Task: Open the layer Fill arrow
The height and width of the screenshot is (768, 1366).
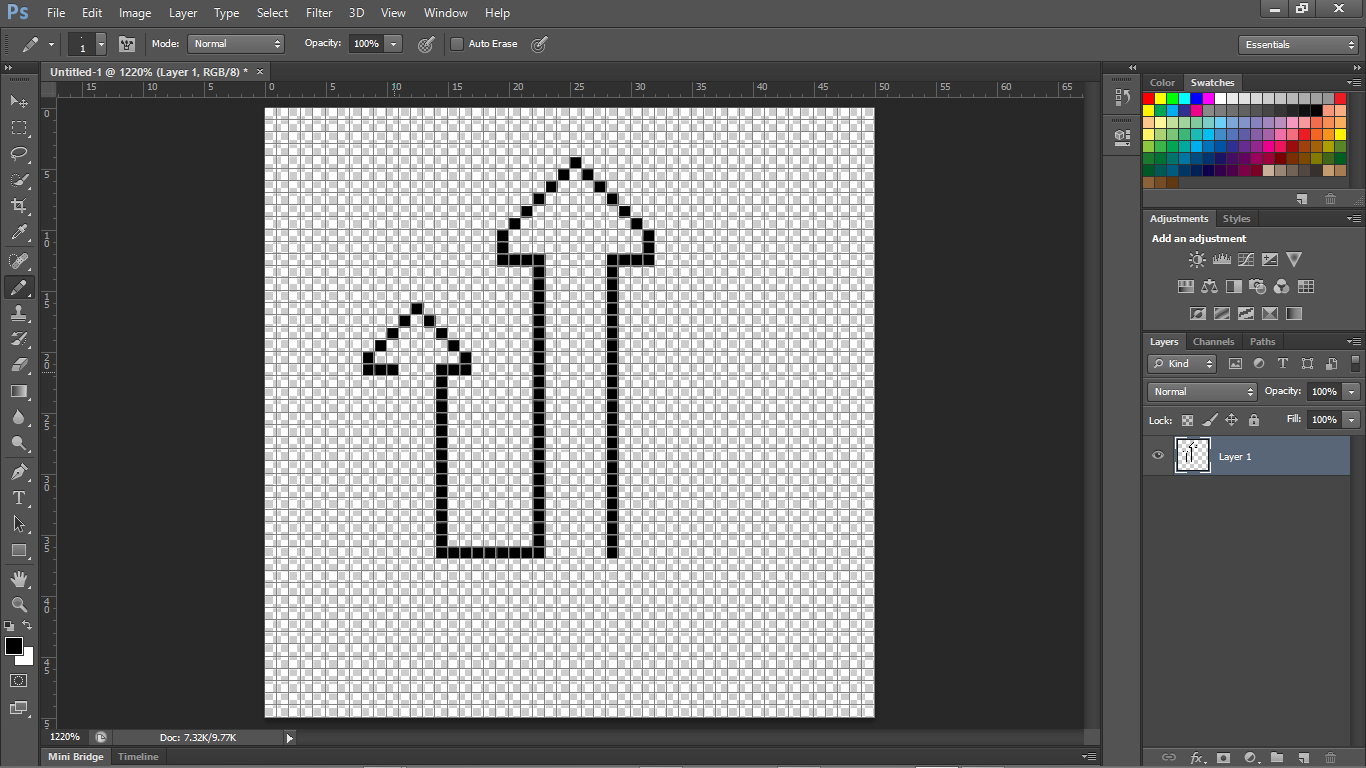Action: click(1352, 420)
